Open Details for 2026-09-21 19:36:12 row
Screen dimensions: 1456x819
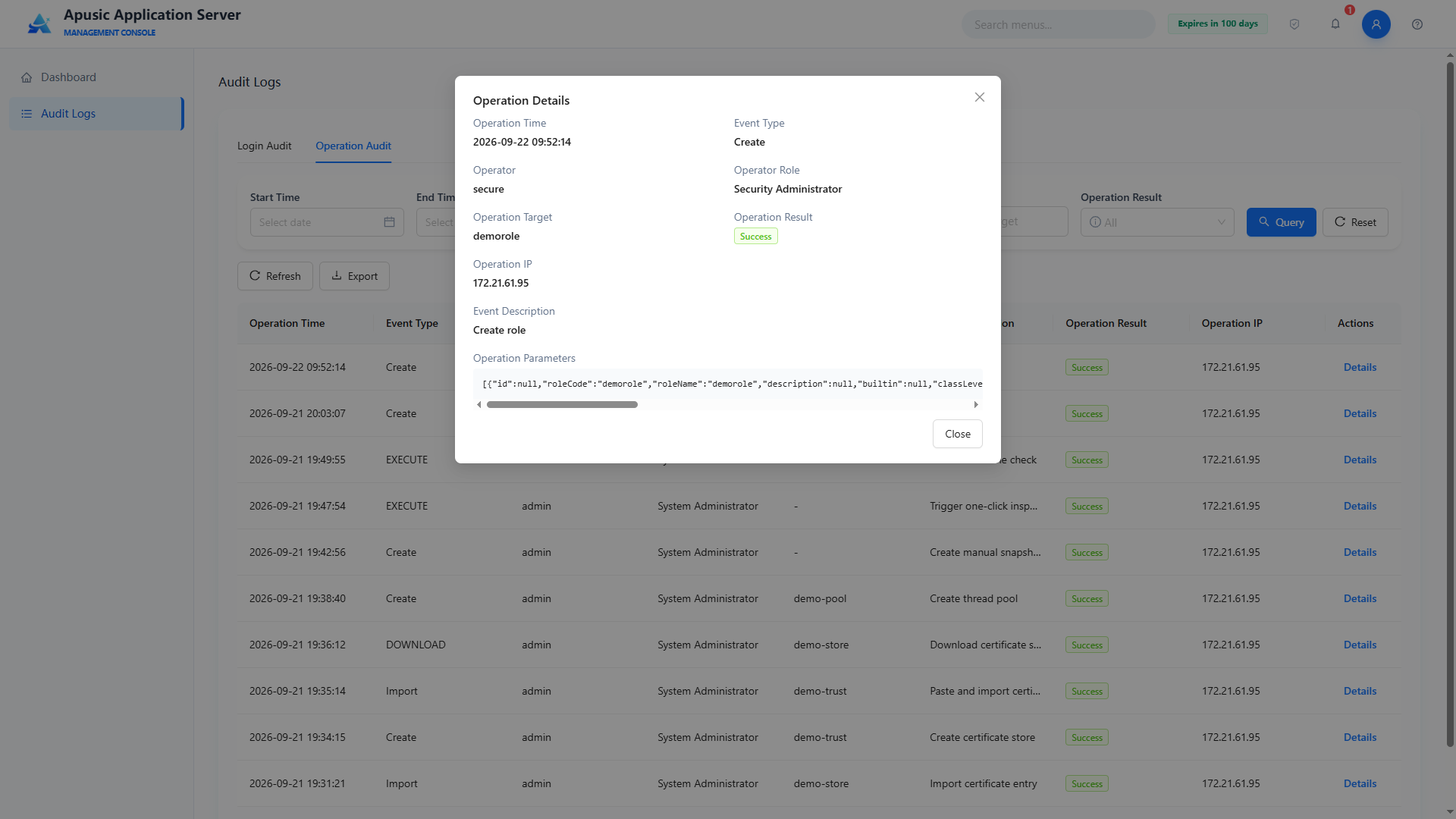[1360, 645]
